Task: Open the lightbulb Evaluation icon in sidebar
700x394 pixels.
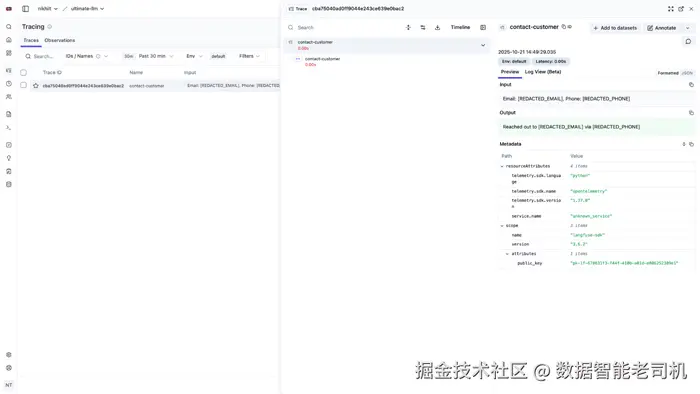Action: (x=8, y=158)
